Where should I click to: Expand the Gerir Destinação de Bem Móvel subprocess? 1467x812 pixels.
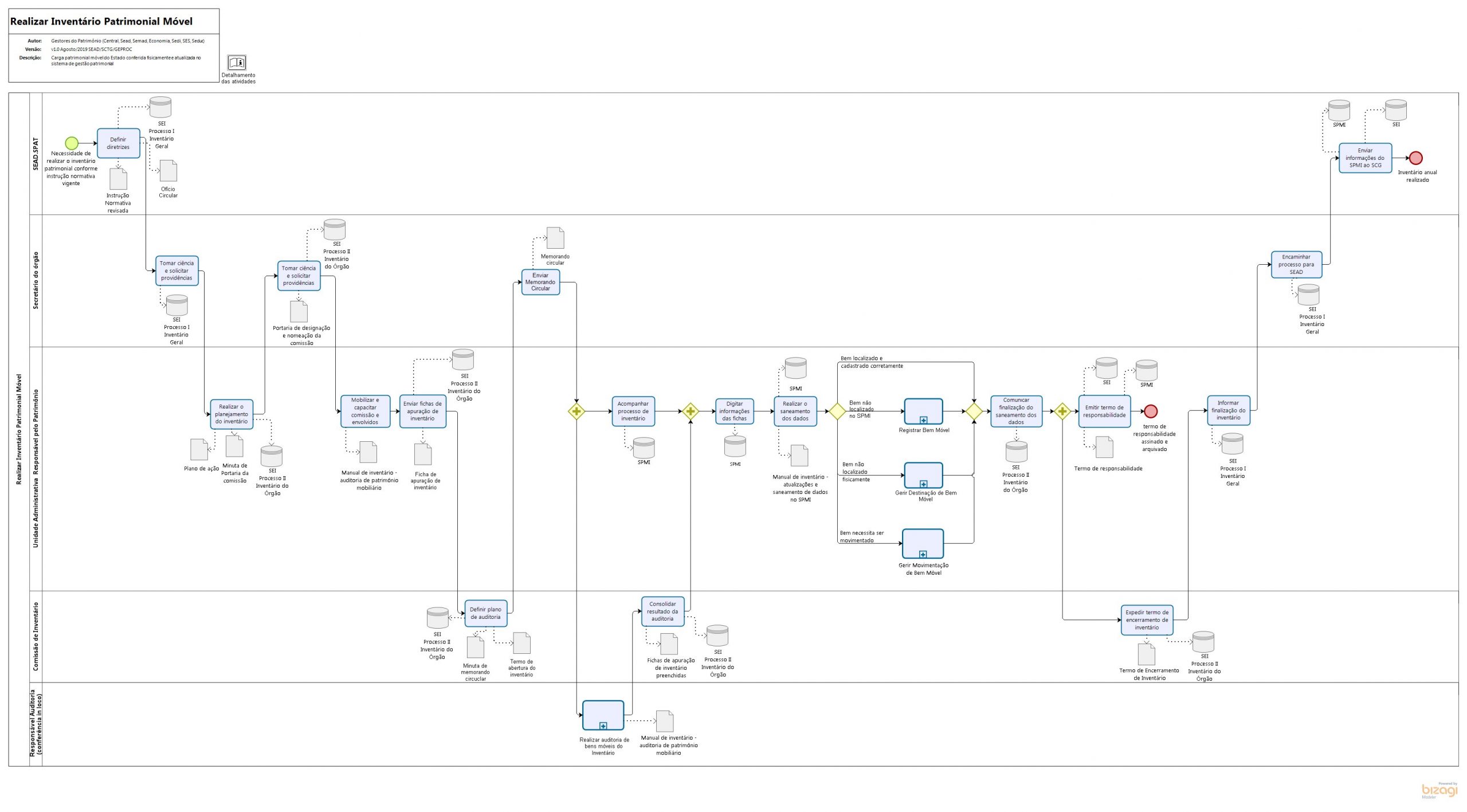coord(923,484)
